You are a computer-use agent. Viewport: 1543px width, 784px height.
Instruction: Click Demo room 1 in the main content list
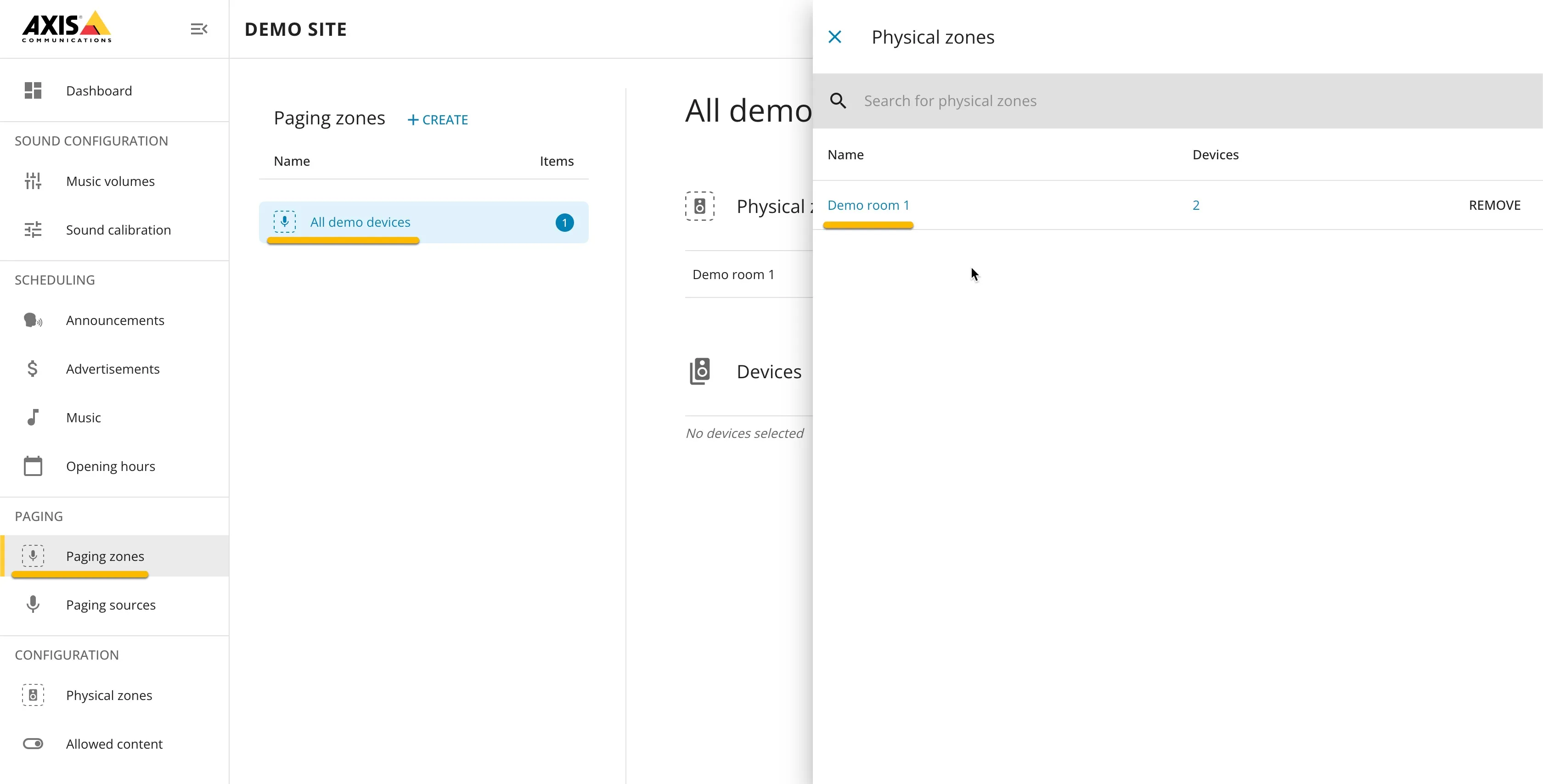(733, 274)
